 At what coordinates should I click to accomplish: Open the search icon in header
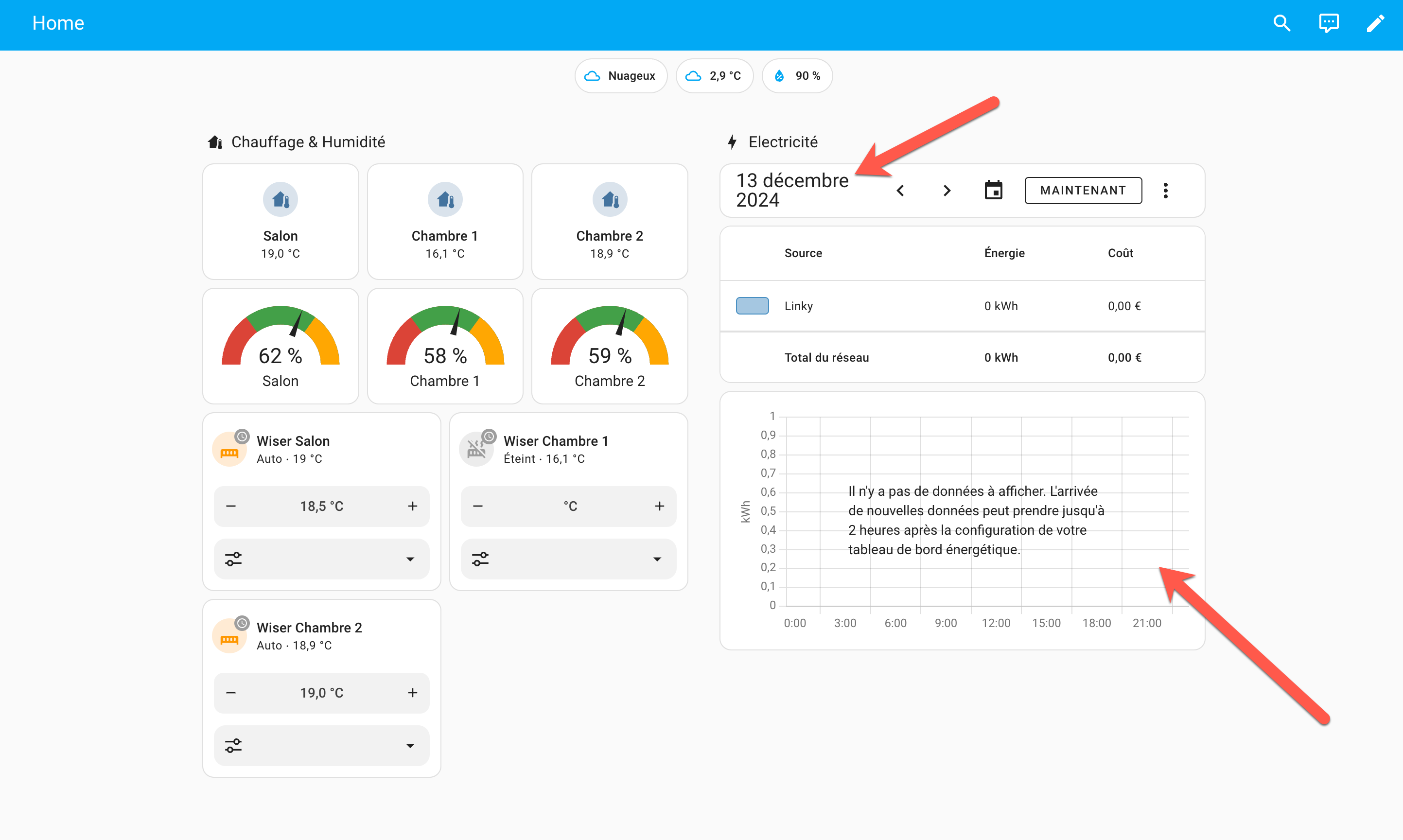pyautogui.click(x=1281, y=23)
